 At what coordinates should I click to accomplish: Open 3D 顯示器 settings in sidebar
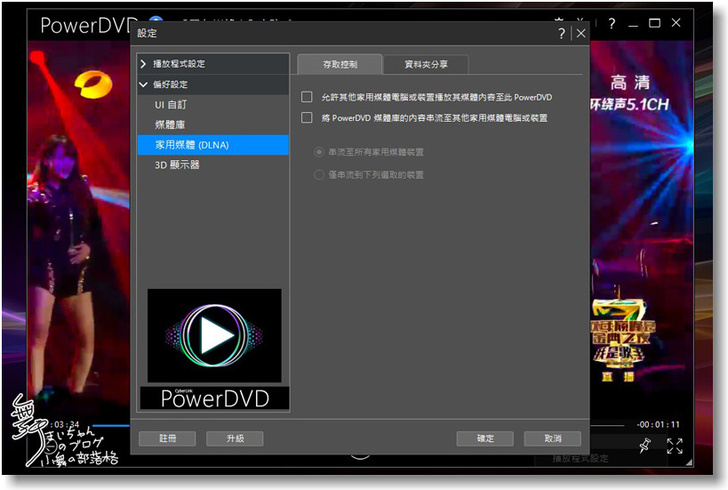(176, 165)
